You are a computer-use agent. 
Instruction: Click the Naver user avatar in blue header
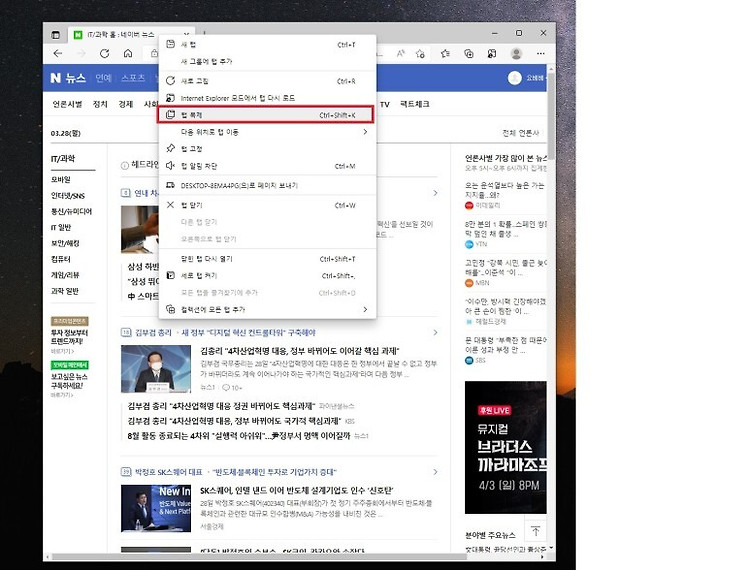point(515,78)
